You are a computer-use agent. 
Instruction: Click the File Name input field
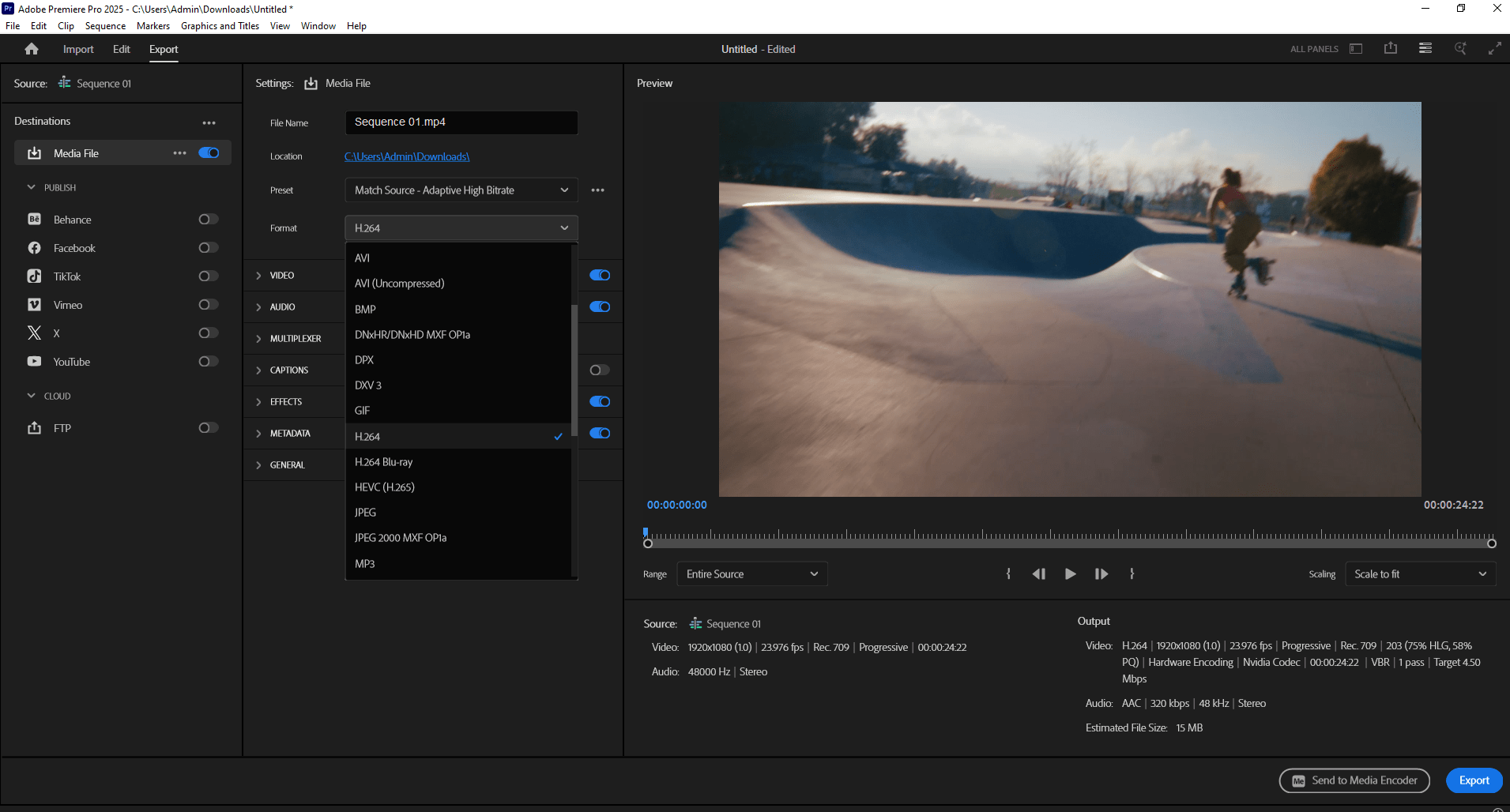(x=461, y=122)
